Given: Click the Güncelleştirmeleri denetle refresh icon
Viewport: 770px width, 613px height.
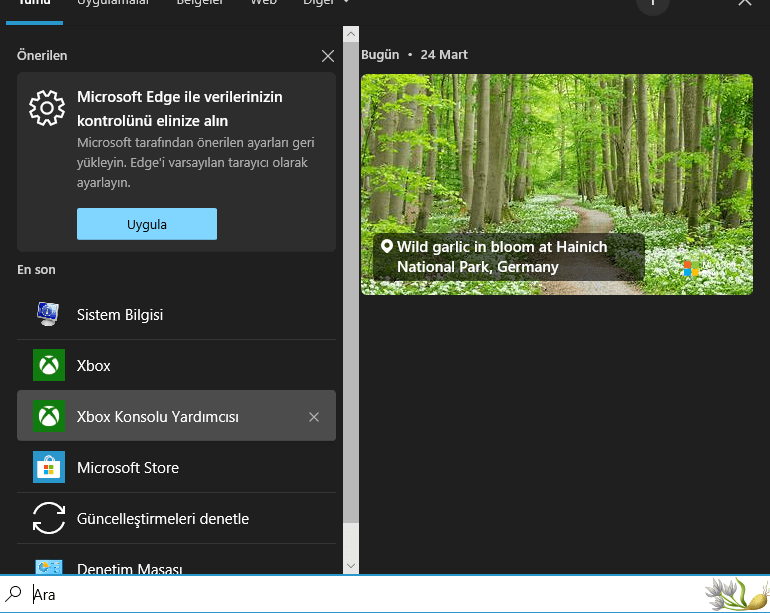Looking at the screenshot, I should pos(49,518).
